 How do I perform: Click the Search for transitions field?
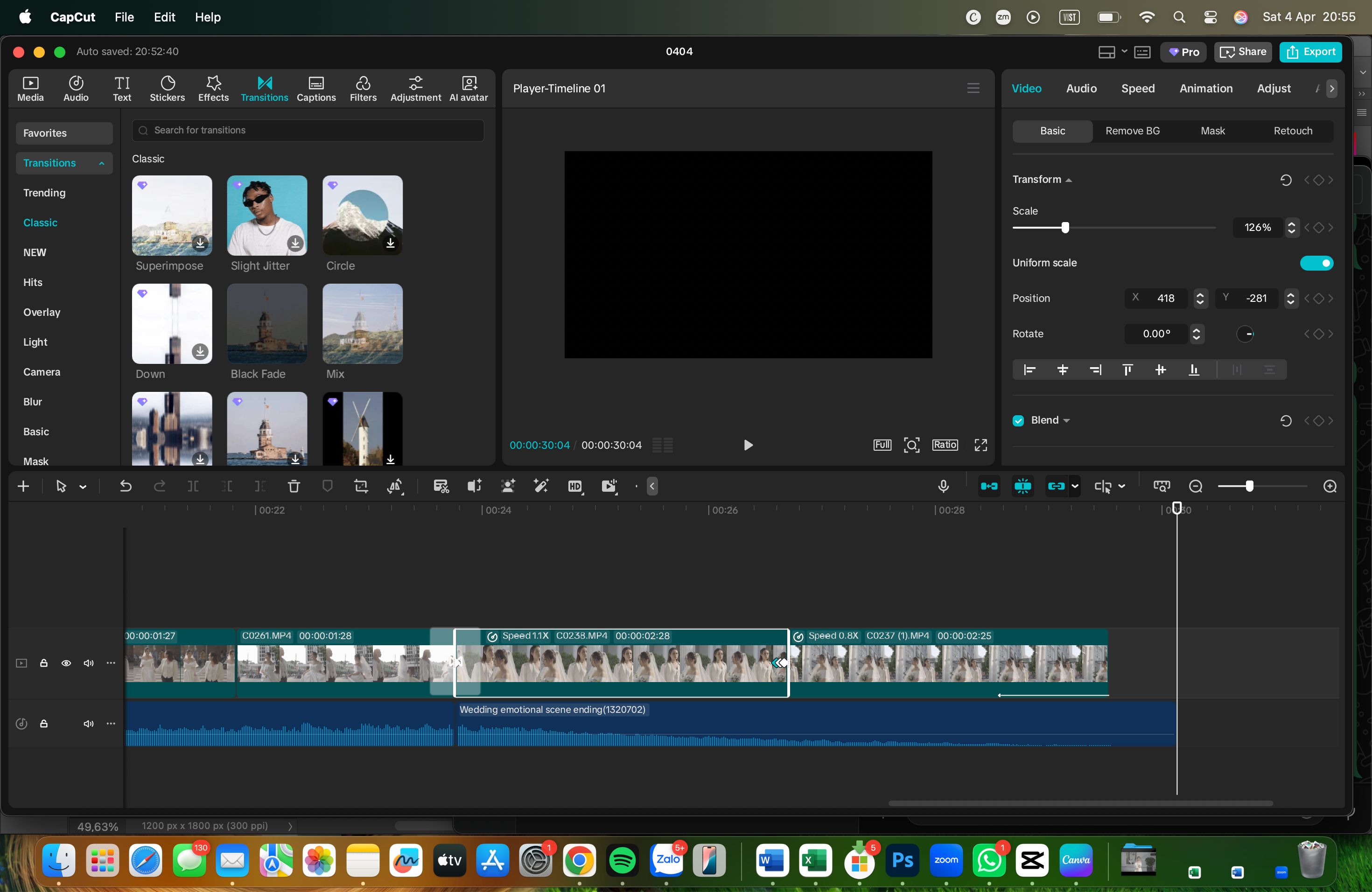308,130
